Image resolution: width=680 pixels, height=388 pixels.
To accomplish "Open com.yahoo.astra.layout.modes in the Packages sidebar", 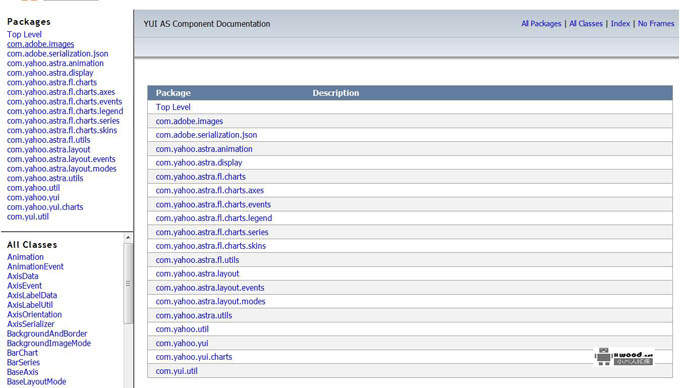I will [62, 169].
